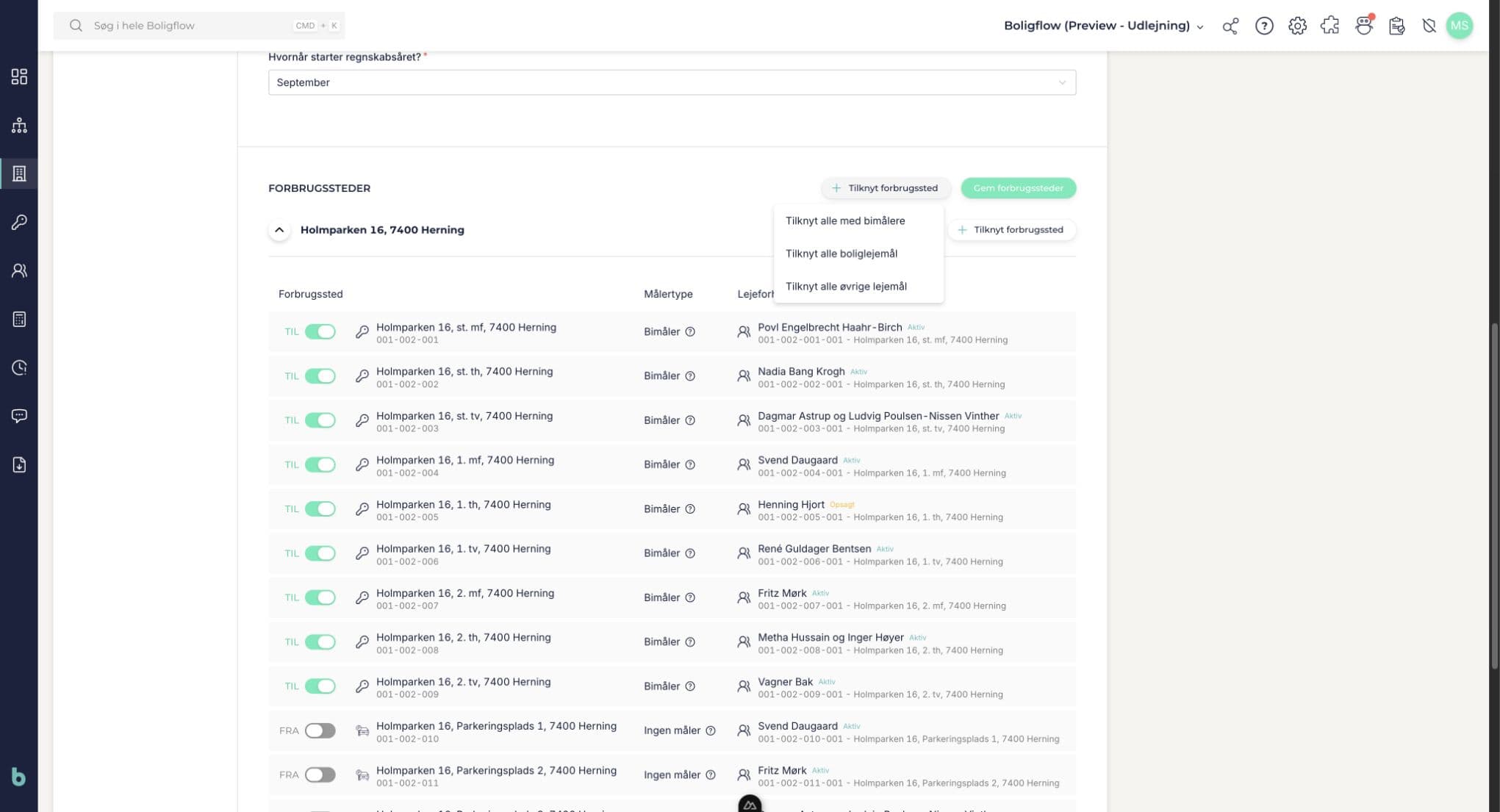The width and height of the screenshot is (1500, 812).
Task: Collapse Holmparken 16, 7400 Herning section
Action: click(279, 229)
